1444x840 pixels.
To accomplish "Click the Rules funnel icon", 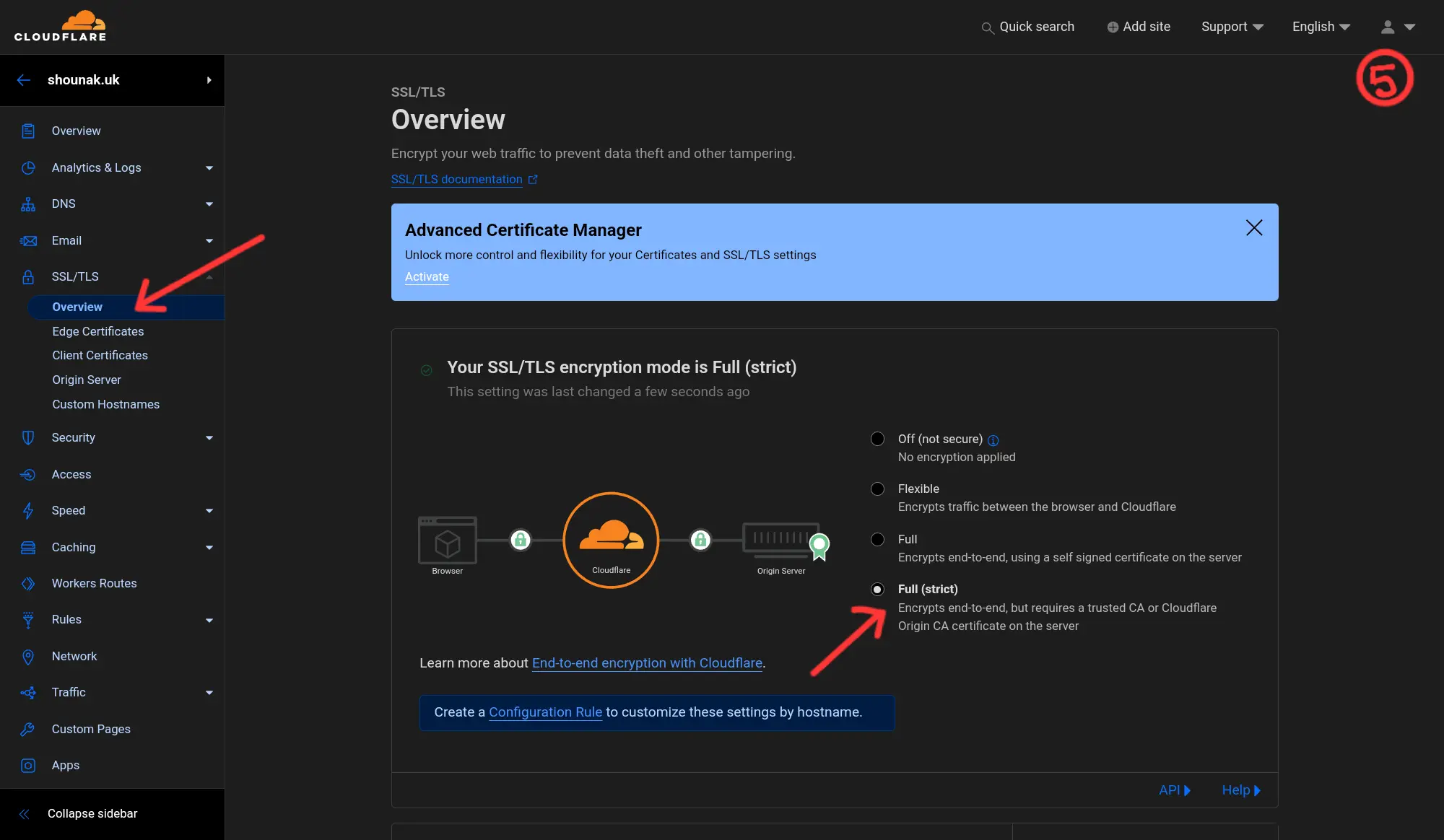I will pyautogui.click(x=28, y=619).
